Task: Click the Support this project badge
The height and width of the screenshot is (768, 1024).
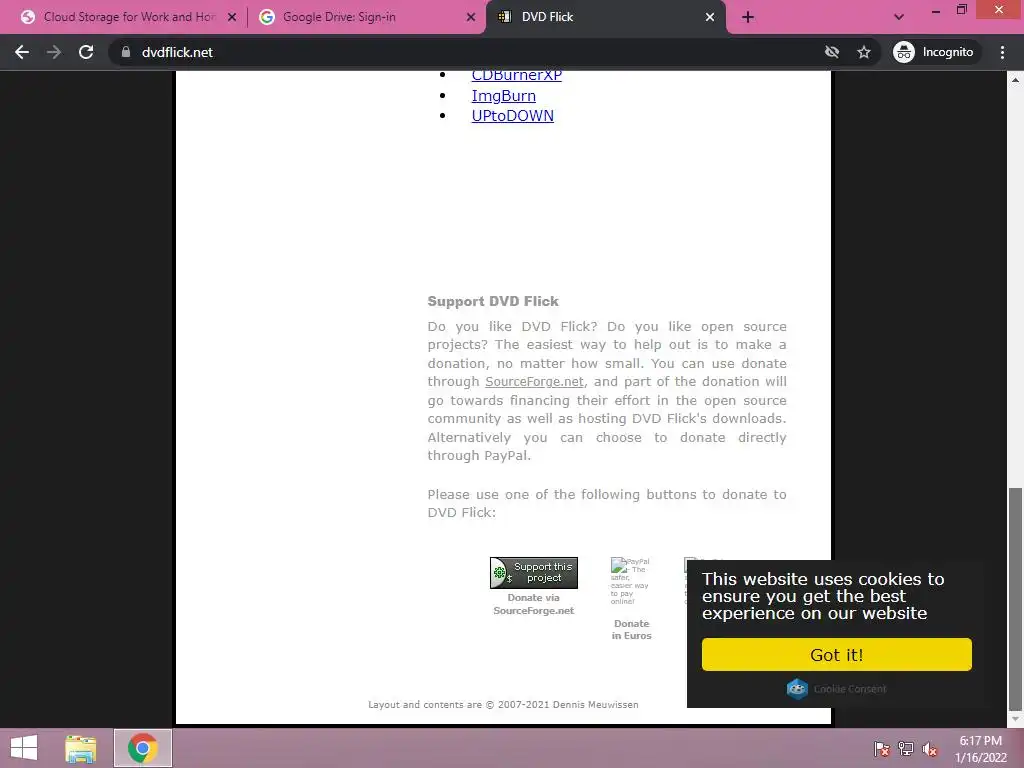Action: click(534, 573)
